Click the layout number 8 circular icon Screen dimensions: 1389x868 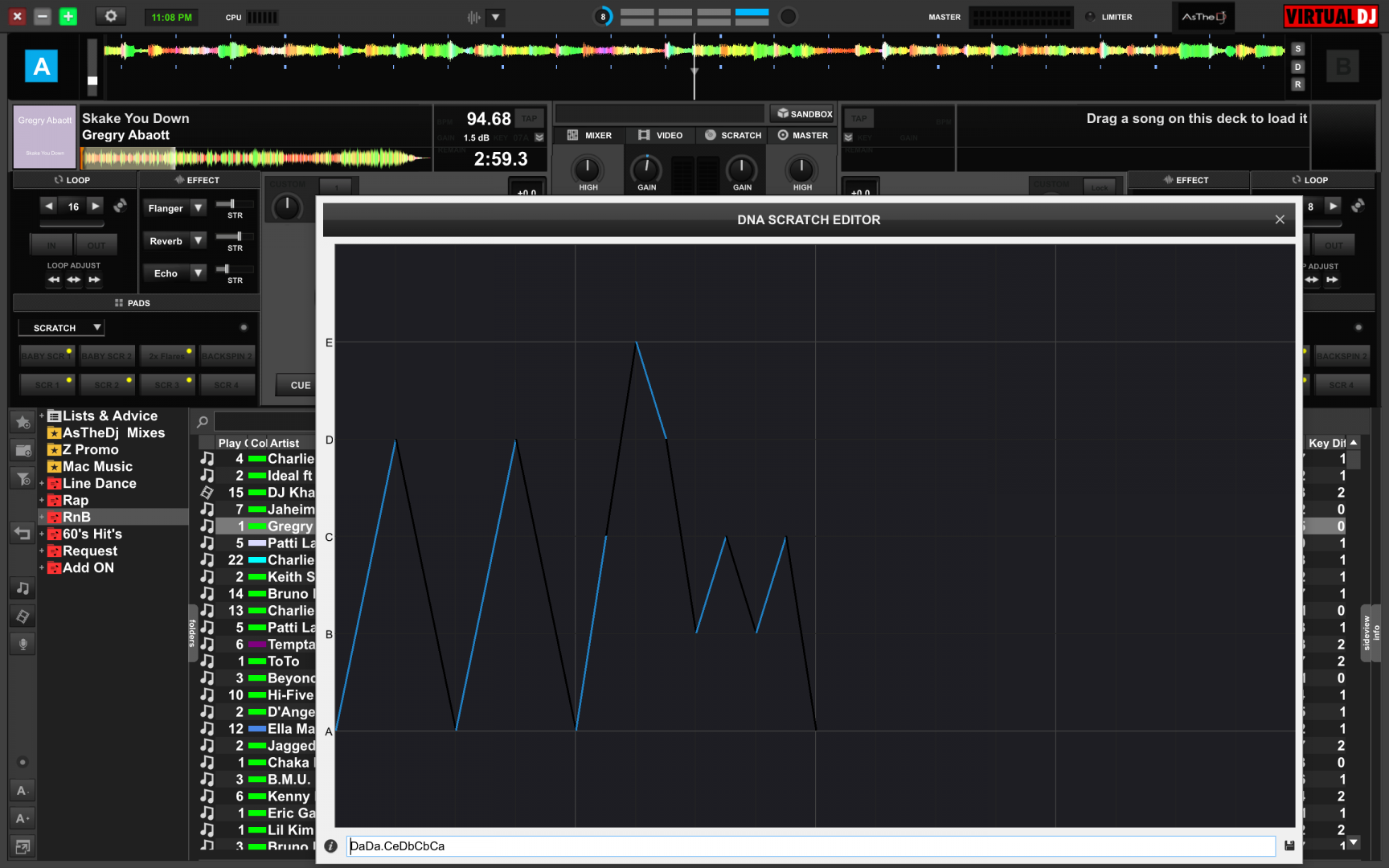coord(603,17)
